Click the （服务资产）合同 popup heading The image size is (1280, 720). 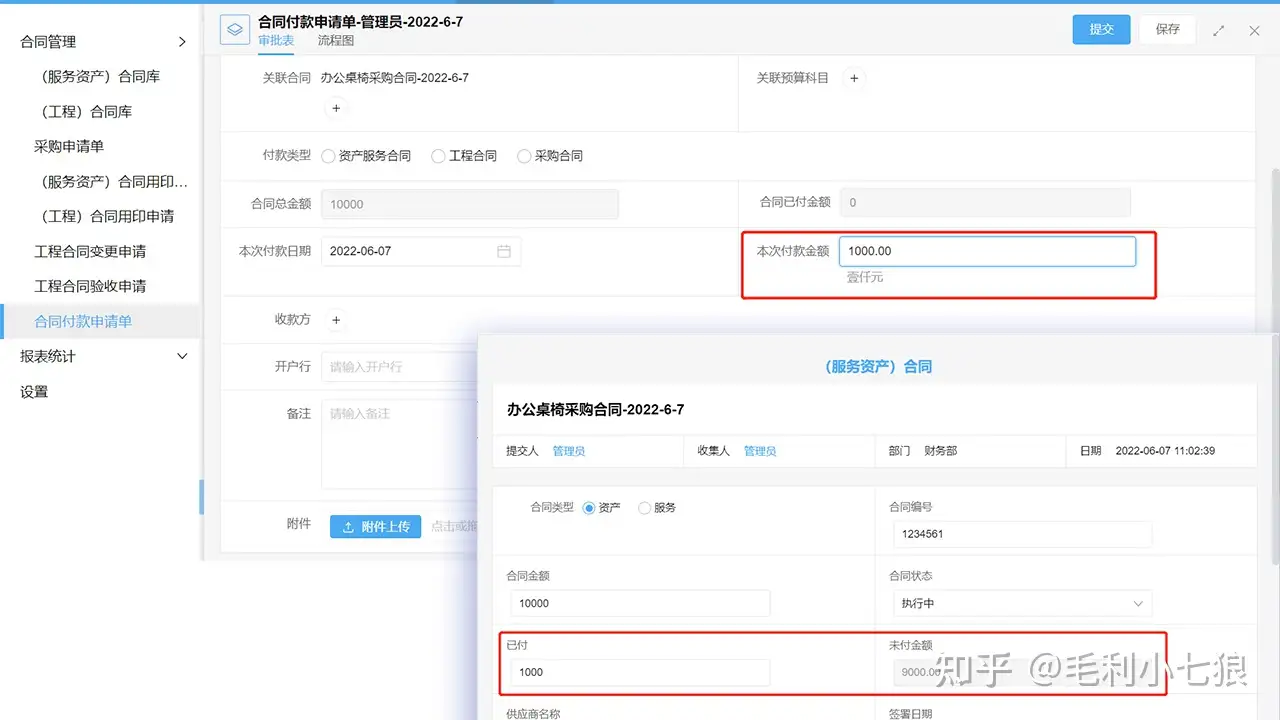(x=879, y=367)
